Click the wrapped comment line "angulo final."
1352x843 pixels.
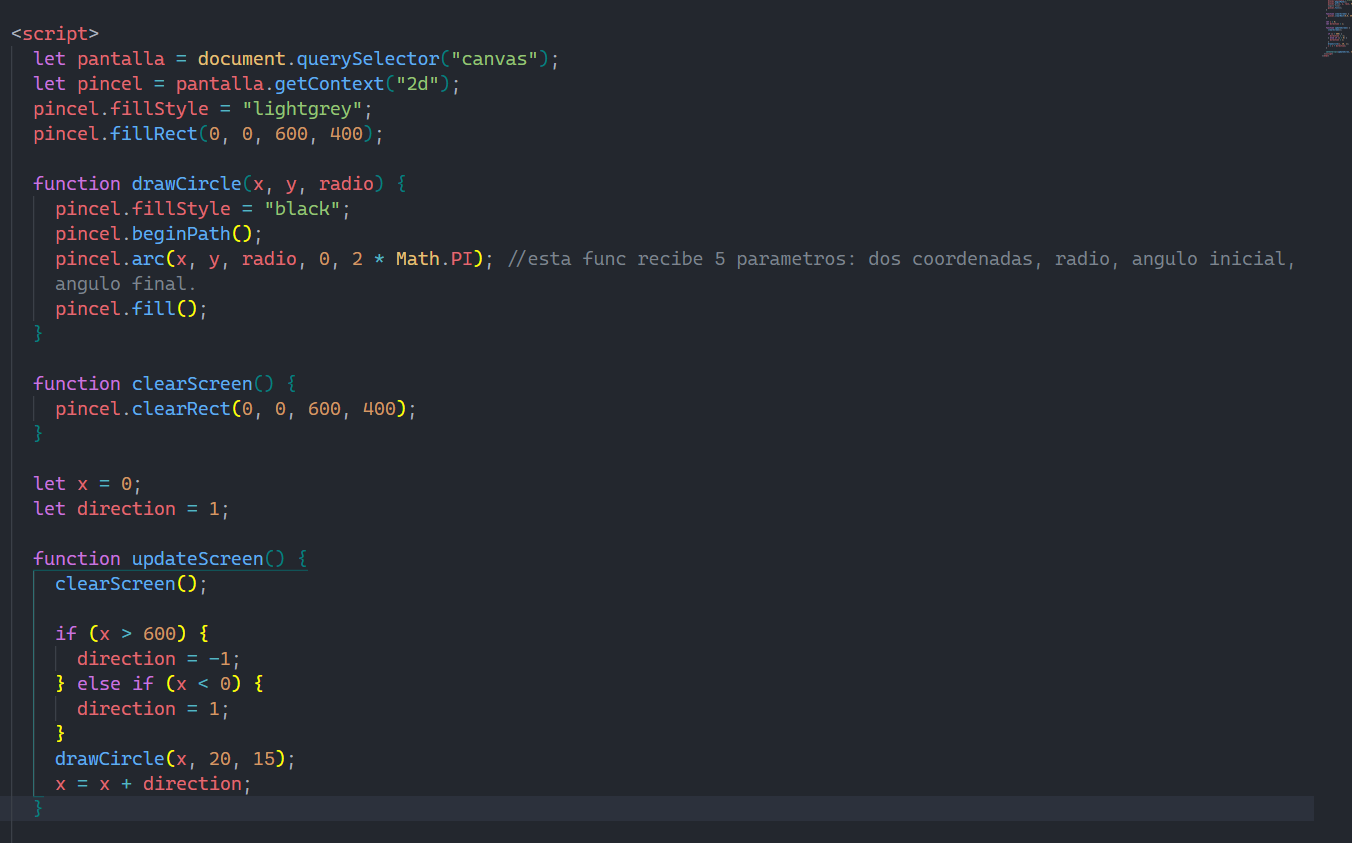coord(126,284)
